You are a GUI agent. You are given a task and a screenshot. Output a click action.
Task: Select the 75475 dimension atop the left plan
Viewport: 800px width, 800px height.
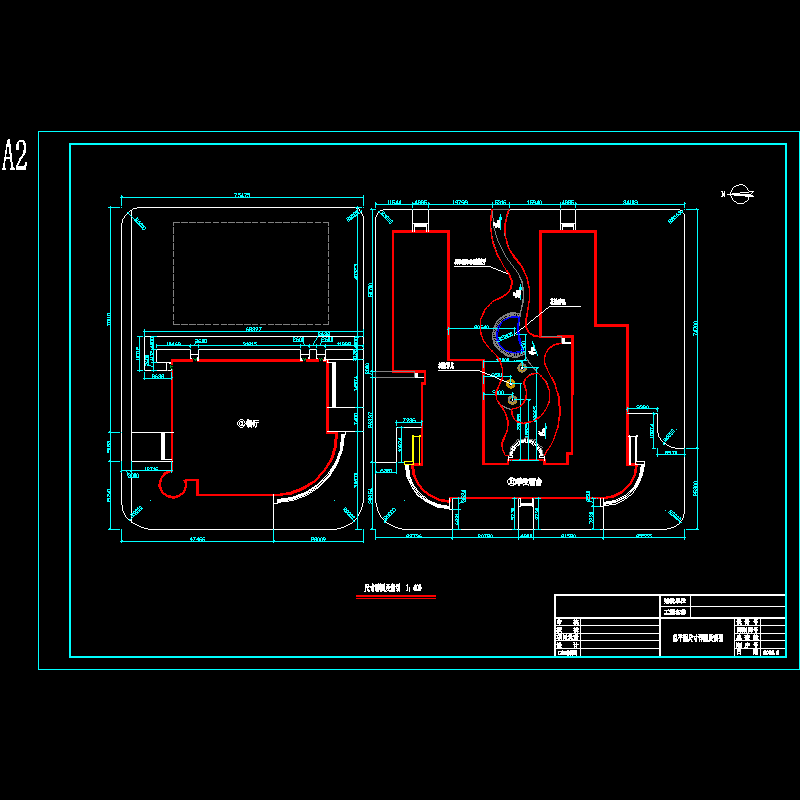240,195
